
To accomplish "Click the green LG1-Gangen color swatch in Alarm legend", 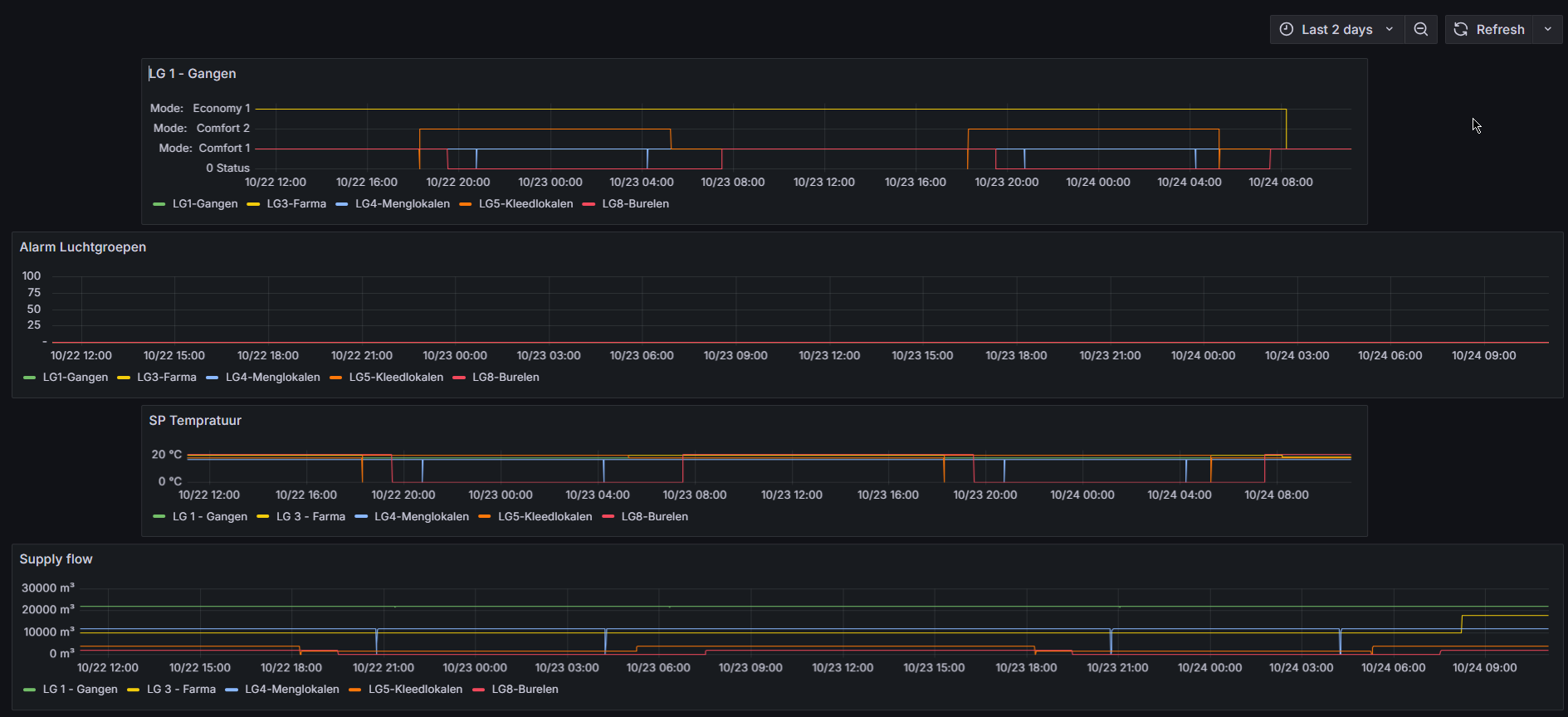I will tap(30, 378).
